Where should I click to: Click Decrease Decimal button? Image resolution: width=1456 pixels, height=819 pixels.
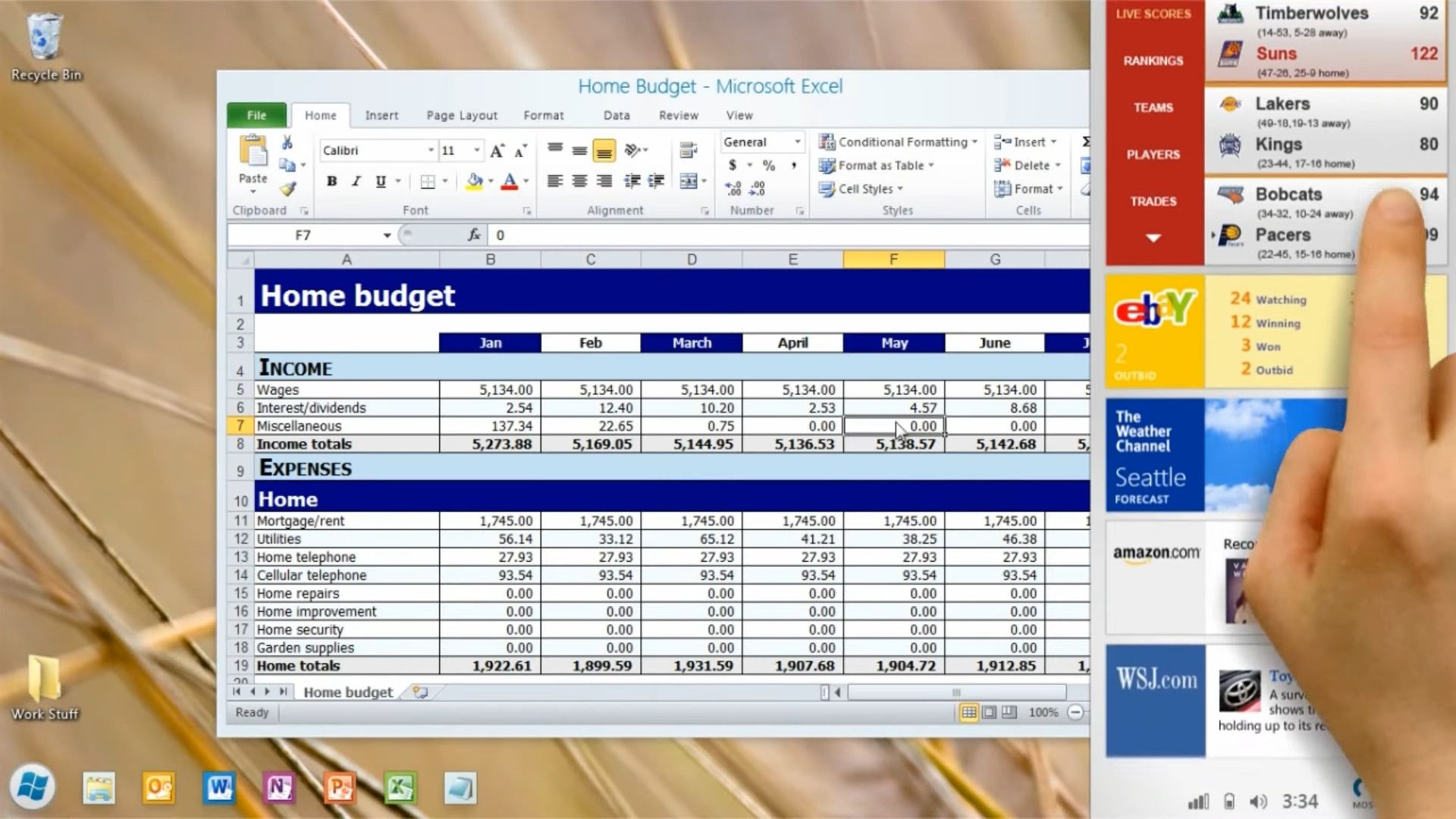tap(758, 188)
